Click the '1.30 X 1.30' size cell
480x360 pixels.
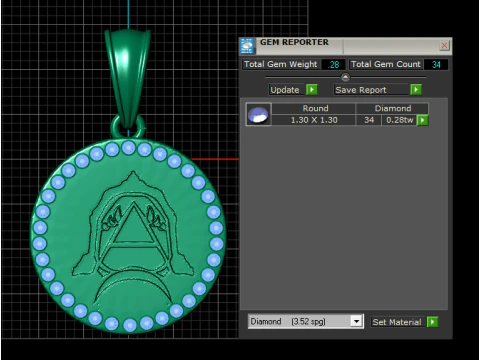314,120
